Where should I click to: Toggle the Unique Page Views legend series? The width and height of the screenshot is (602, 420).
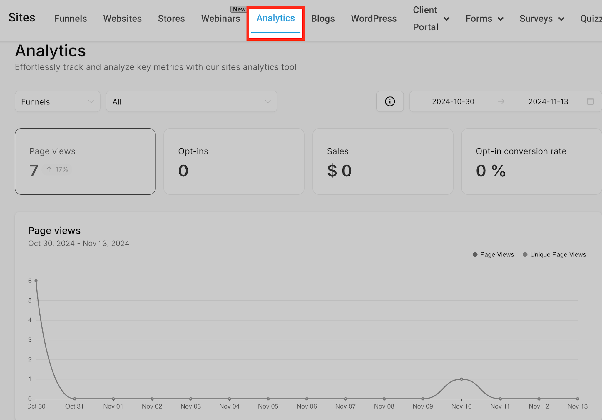554,255
